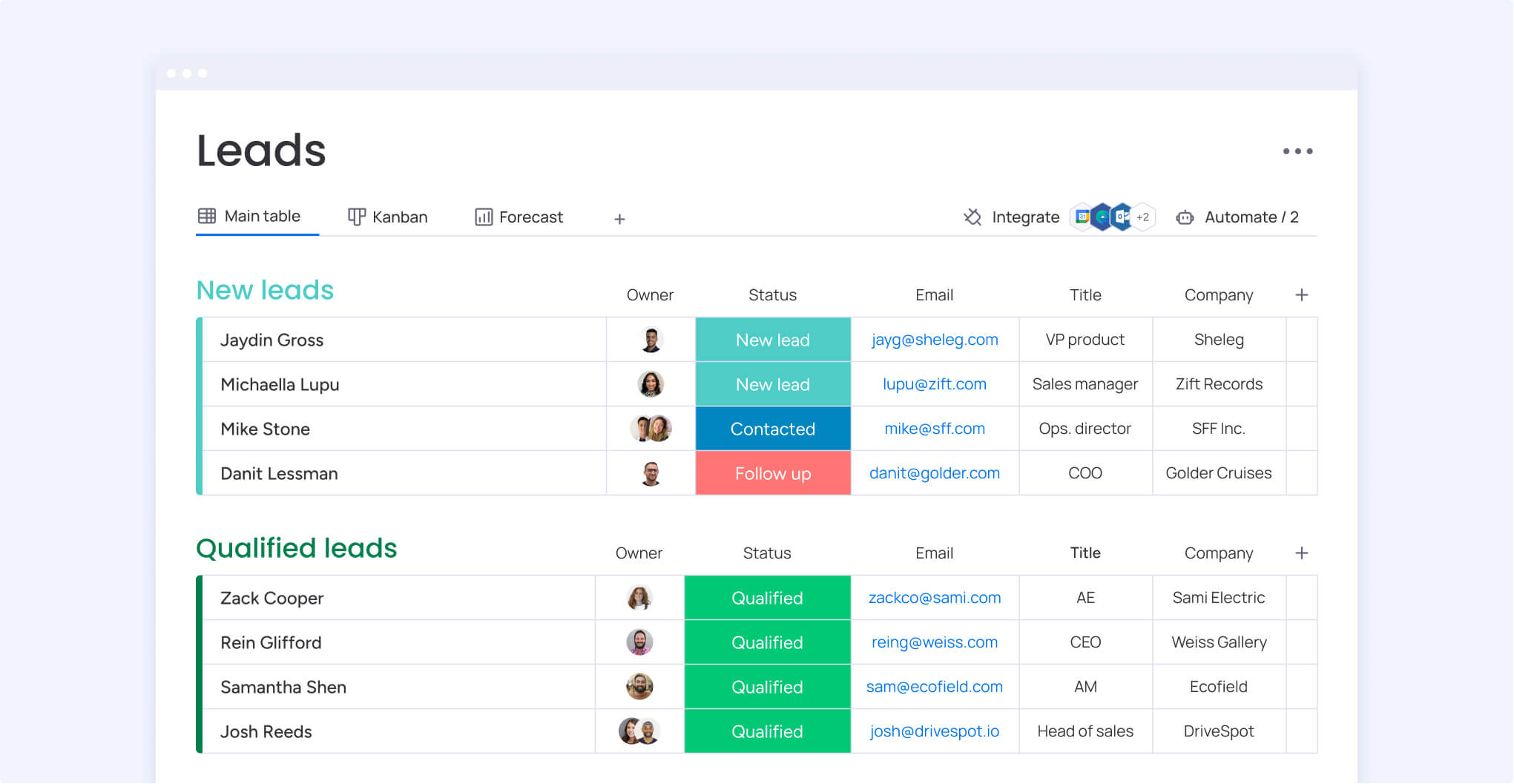Change Mike Stone's status from Contacted
The height and width of the screenshot is (784, 1514).
tap(772, 429)
